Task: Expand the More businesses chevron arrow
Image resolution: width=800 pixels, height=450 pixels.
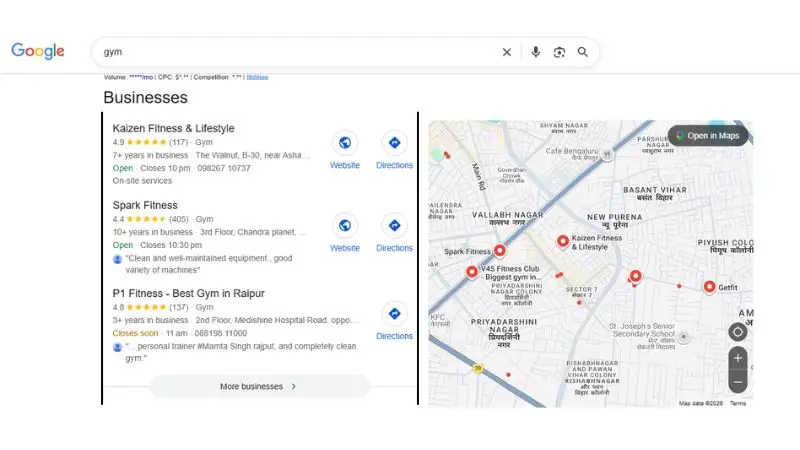Action: coord(293,386)
